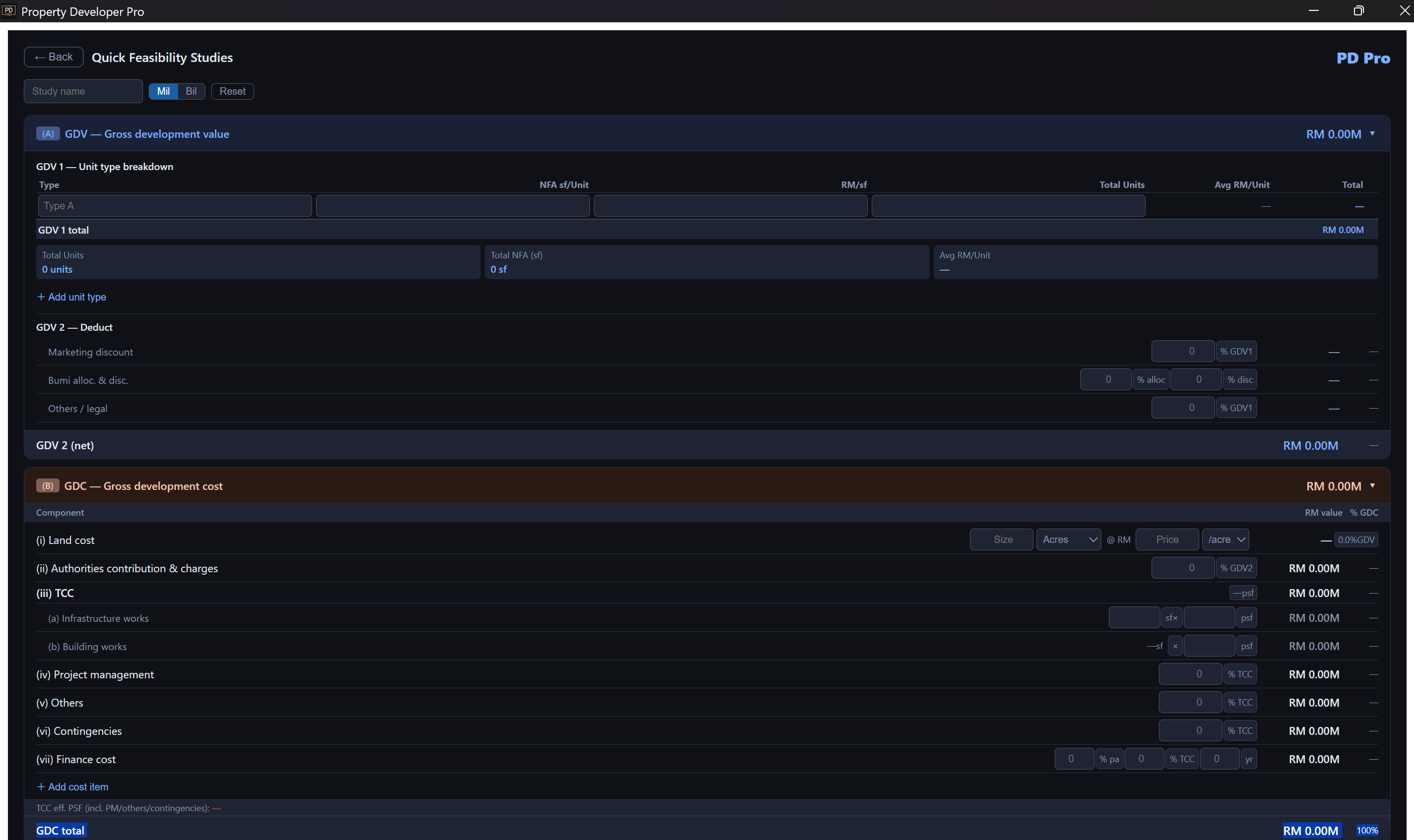This screenshot has width=1414, height=840.
Task: Restore down the application window
Action: point(1358,11)
